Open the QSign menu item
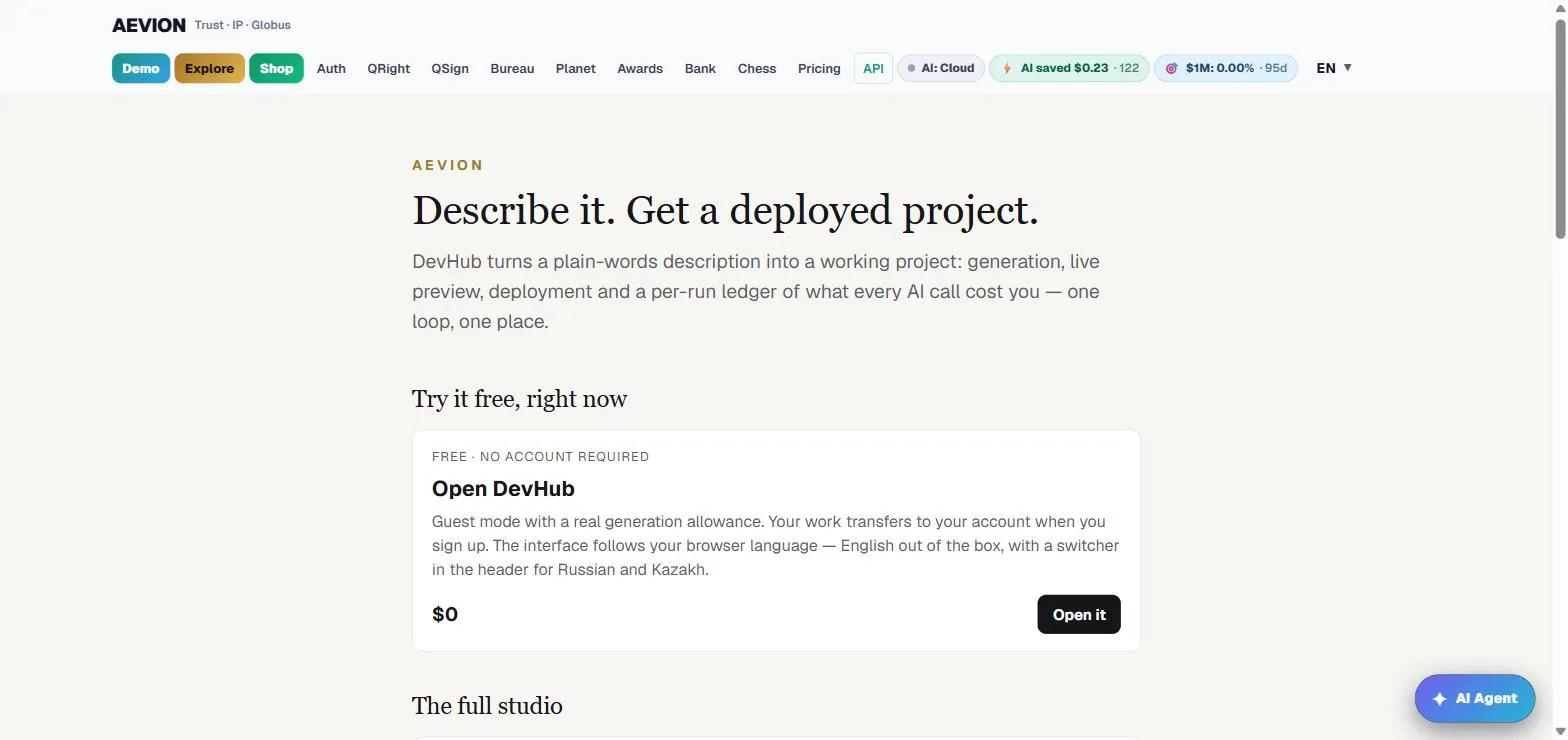This screenshot has width=1568, height=740. (450, 68)
